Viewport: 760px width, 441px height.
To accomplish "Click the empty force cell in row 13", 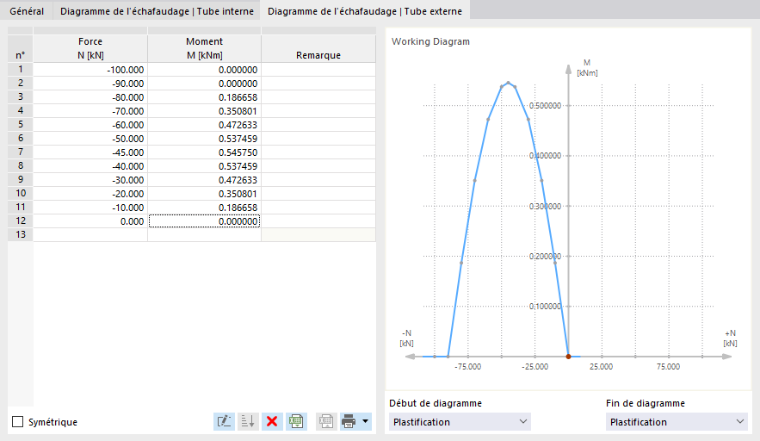I will (x=90, y=235).
